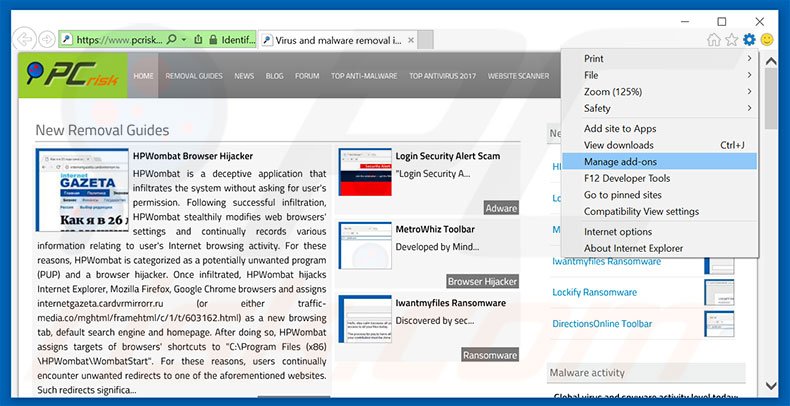
Task: Open MetroWhiz Toolbar article
Action: point(435,229)
